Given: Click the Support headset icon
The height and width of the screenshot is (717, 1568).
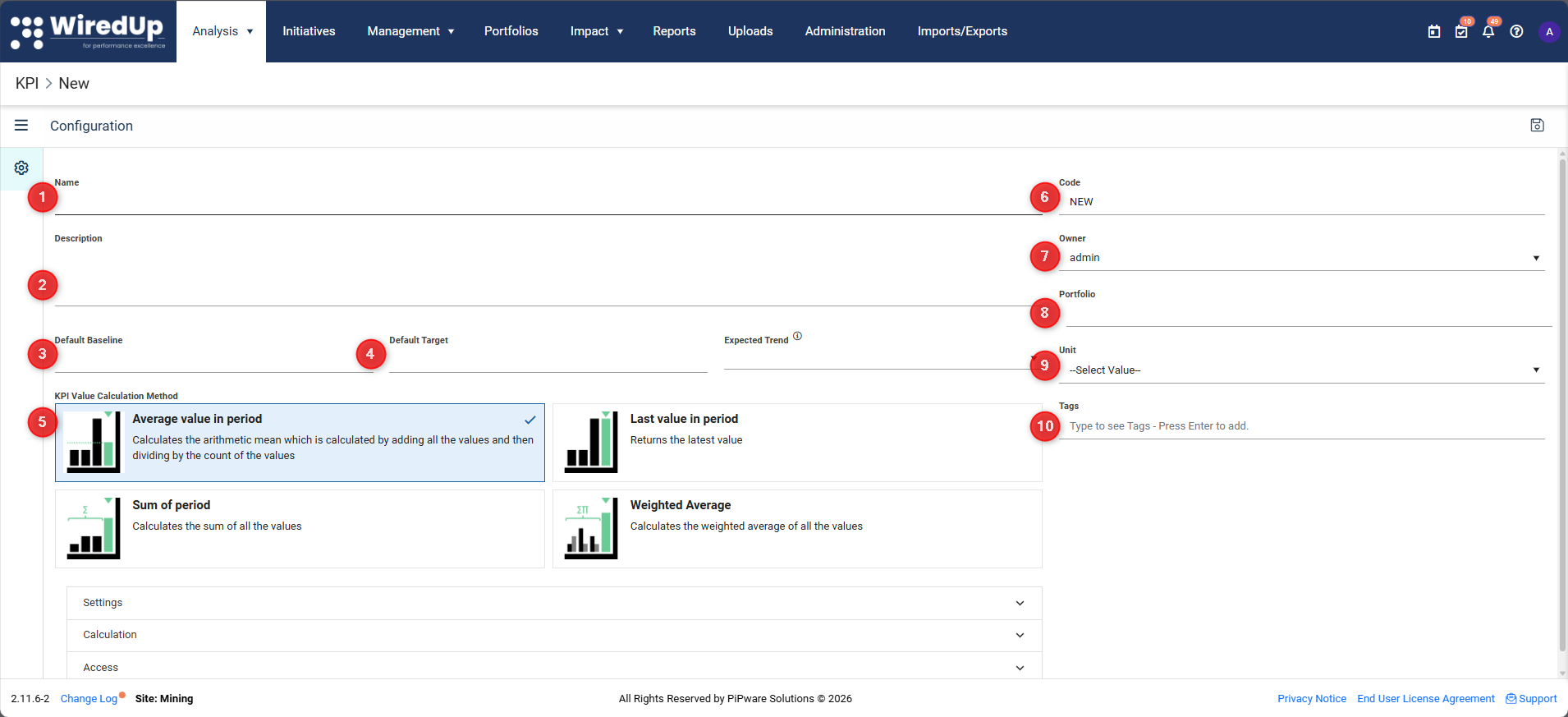Looking at the screenshot, I should pyautogui.click(x=1511, y=698).
